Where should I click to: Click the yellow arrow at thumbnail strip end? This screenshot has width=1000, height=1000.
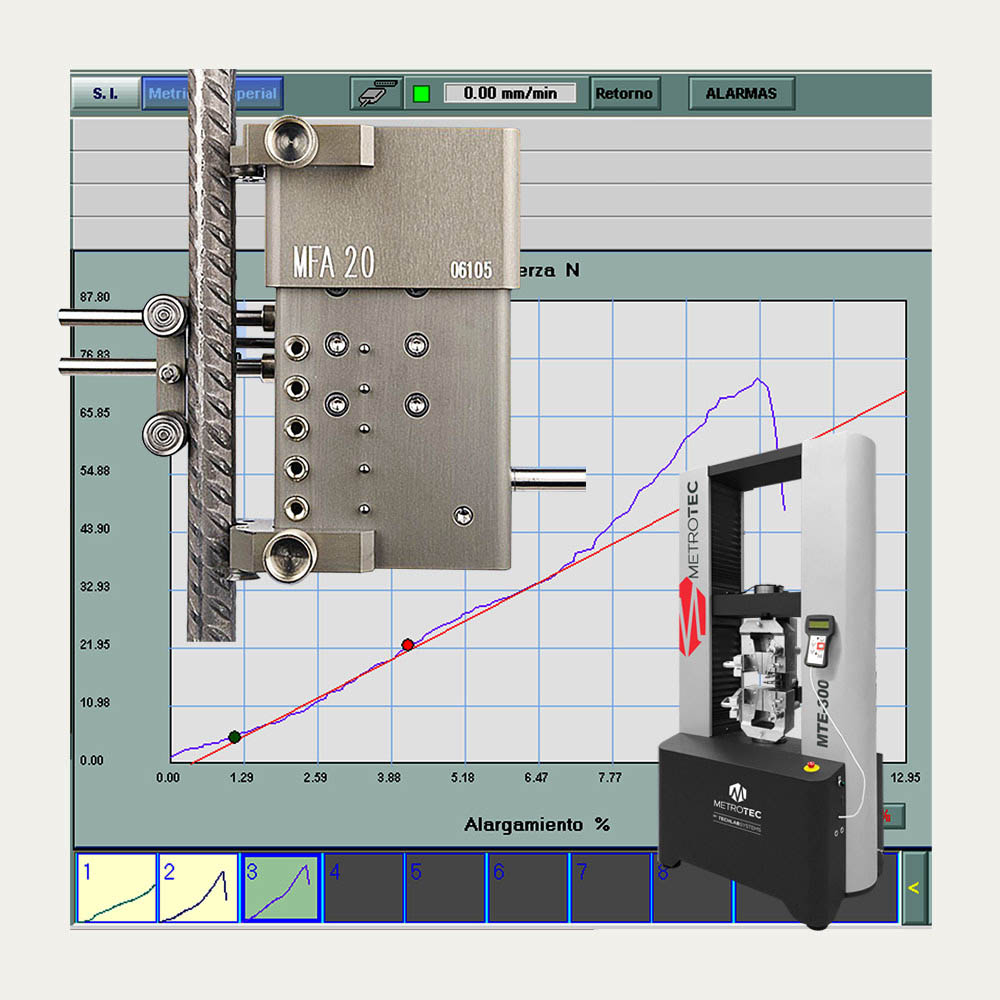(913, 887)
